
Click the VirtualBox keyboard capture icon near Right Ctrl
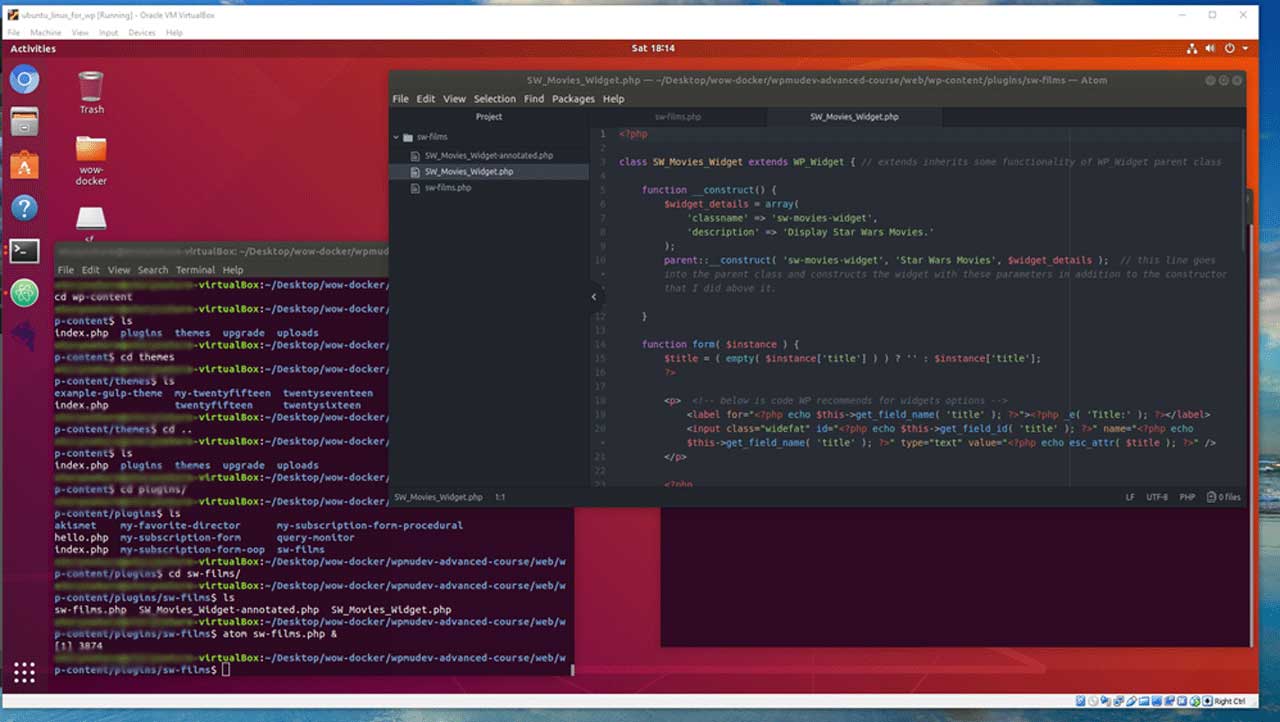pos(1206,702)
